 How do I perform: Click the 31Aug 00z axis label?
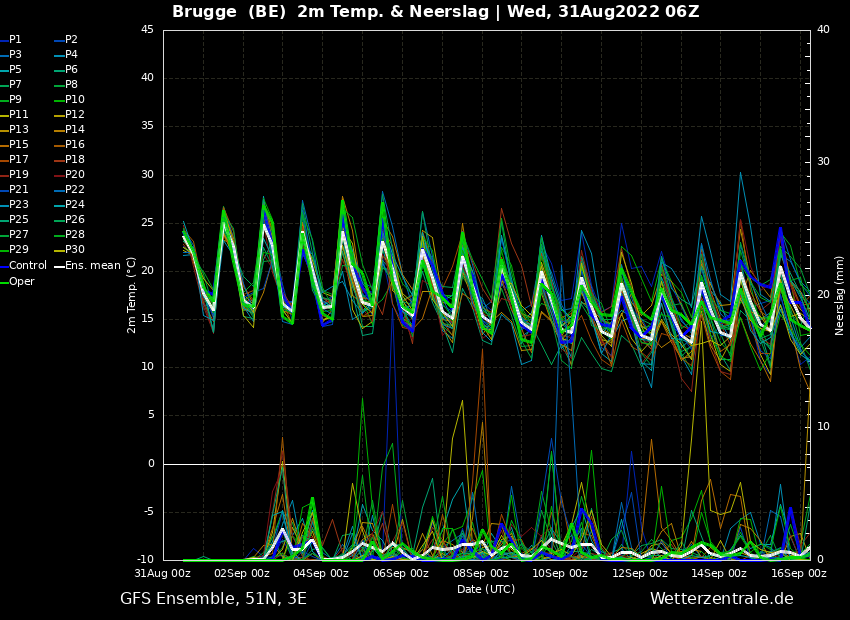click(163, 573)
